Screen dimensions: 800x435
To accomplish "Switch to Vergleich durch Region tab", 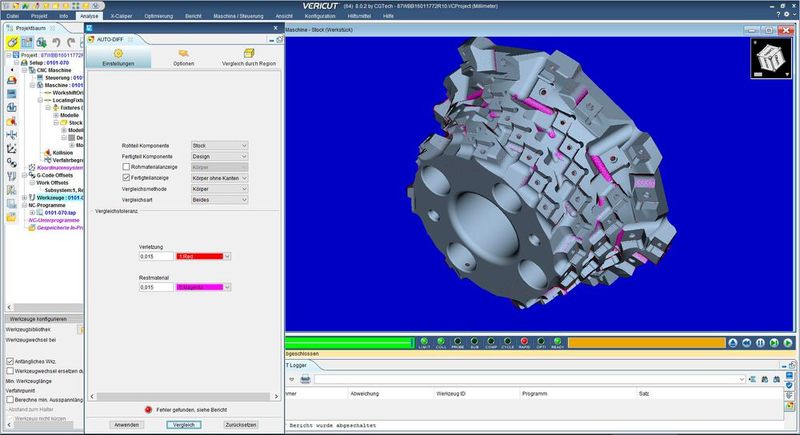I will coord(249,58).
